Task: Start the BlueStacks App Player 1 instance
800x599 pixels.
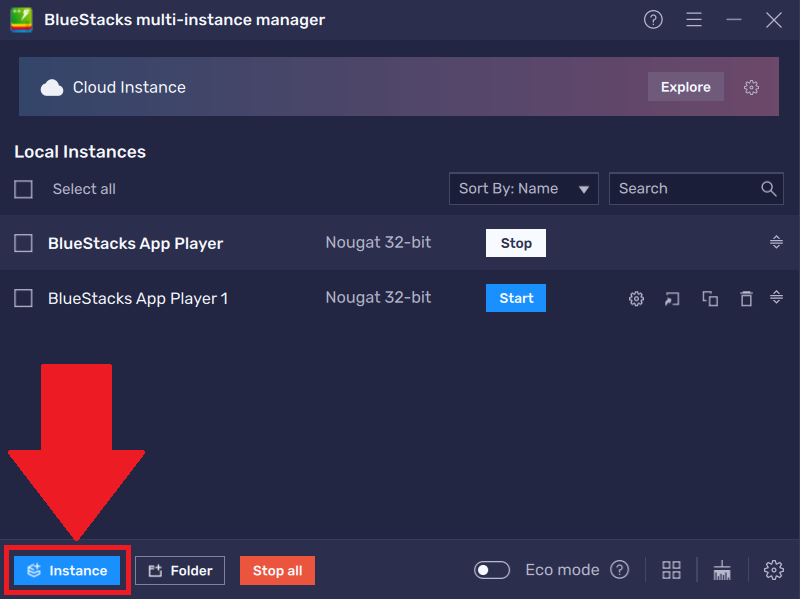Action: pyautogui.click(x=516, y=298)
